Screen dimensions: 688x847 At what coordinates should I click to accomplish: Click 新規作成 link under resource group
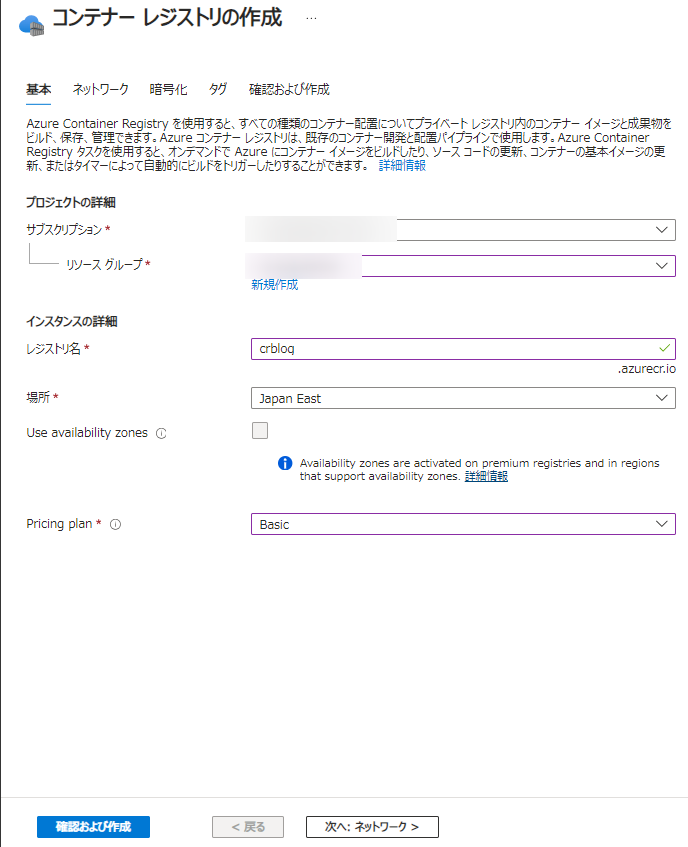274,285
